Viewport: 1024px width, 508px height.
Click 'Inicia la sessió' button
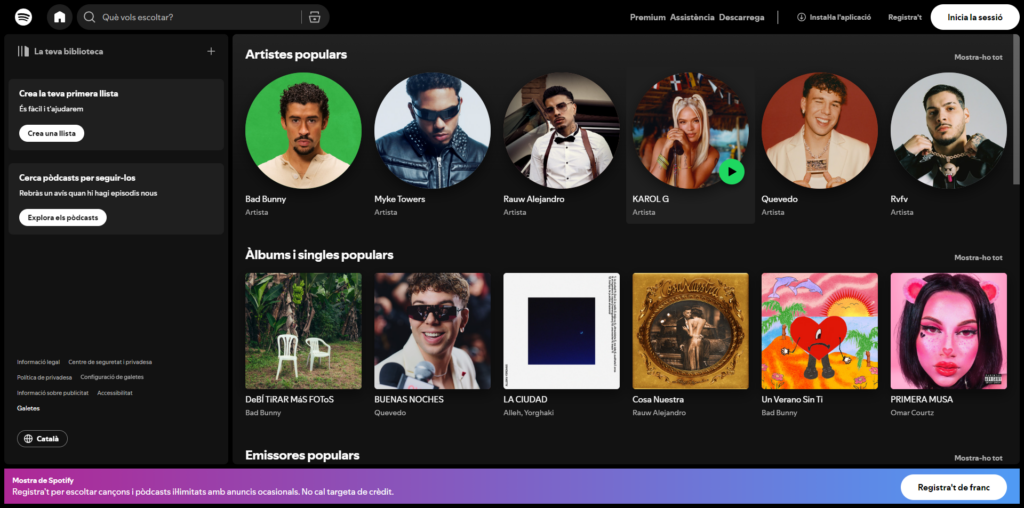974,18
